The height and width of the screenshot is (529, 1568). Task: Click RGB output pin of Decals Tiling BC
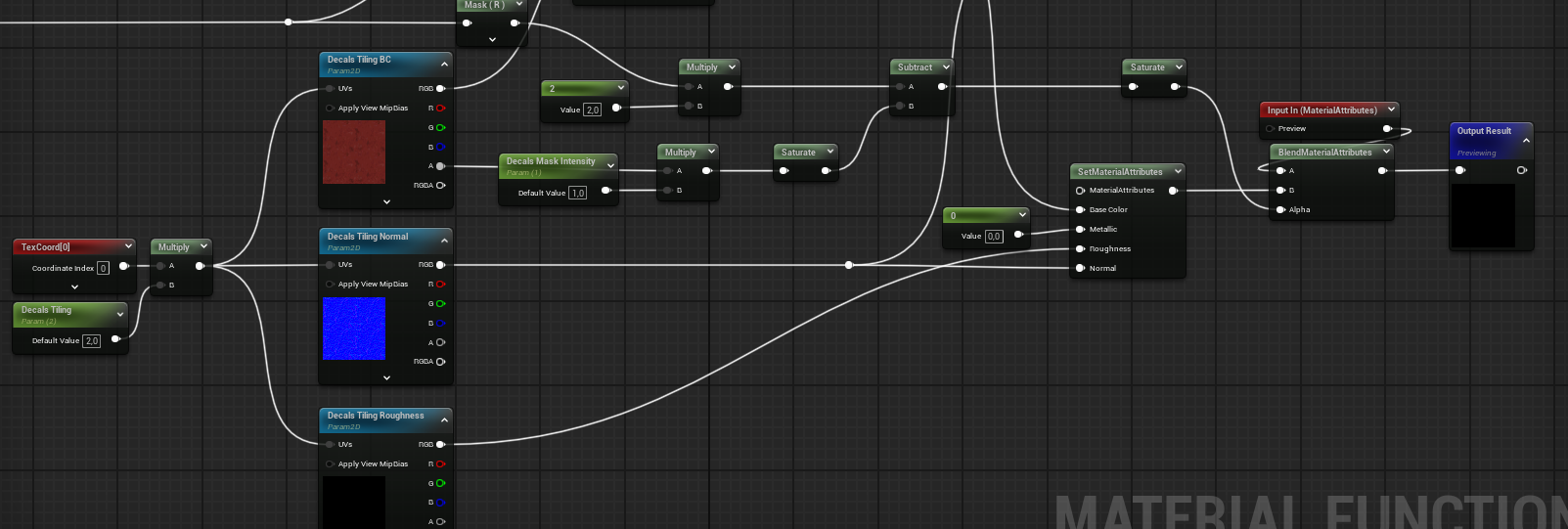(440, 89)
